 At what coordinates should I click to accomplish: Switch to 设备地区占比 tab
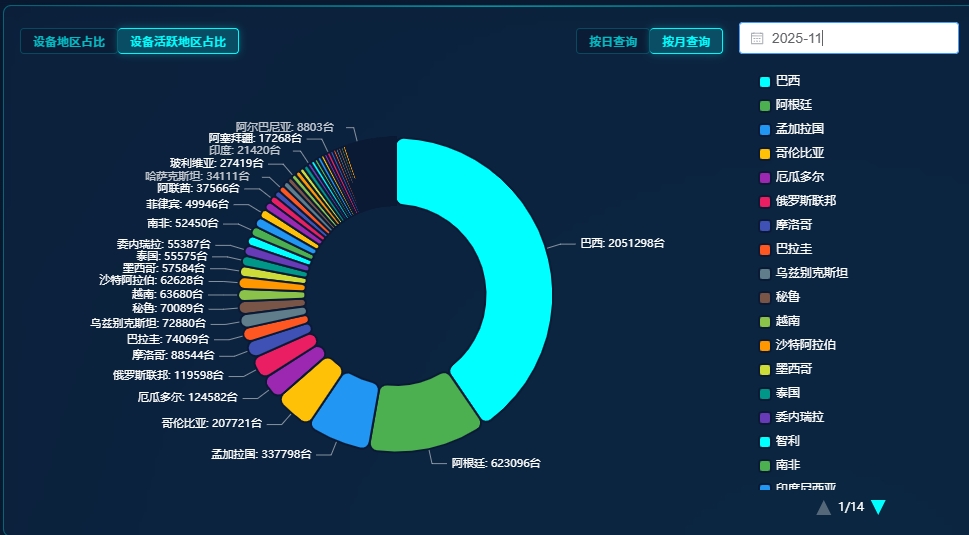(x=68, y=41)
